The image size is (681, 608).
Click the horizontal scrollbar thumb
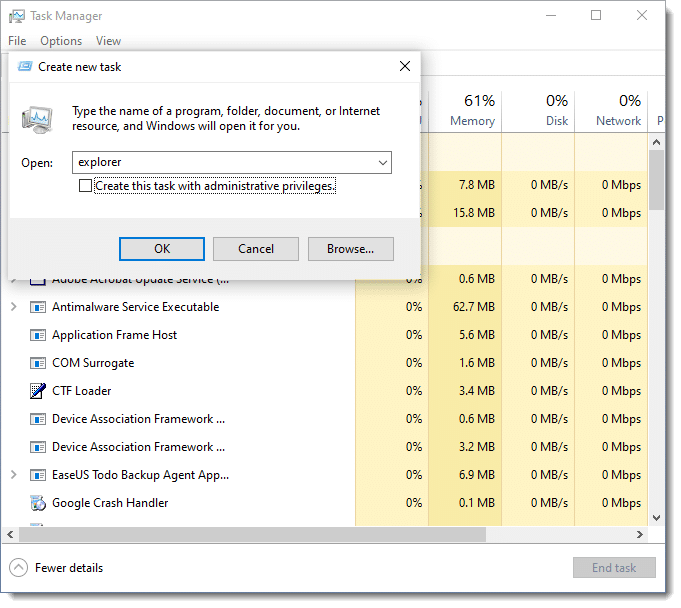pos(252,535)
